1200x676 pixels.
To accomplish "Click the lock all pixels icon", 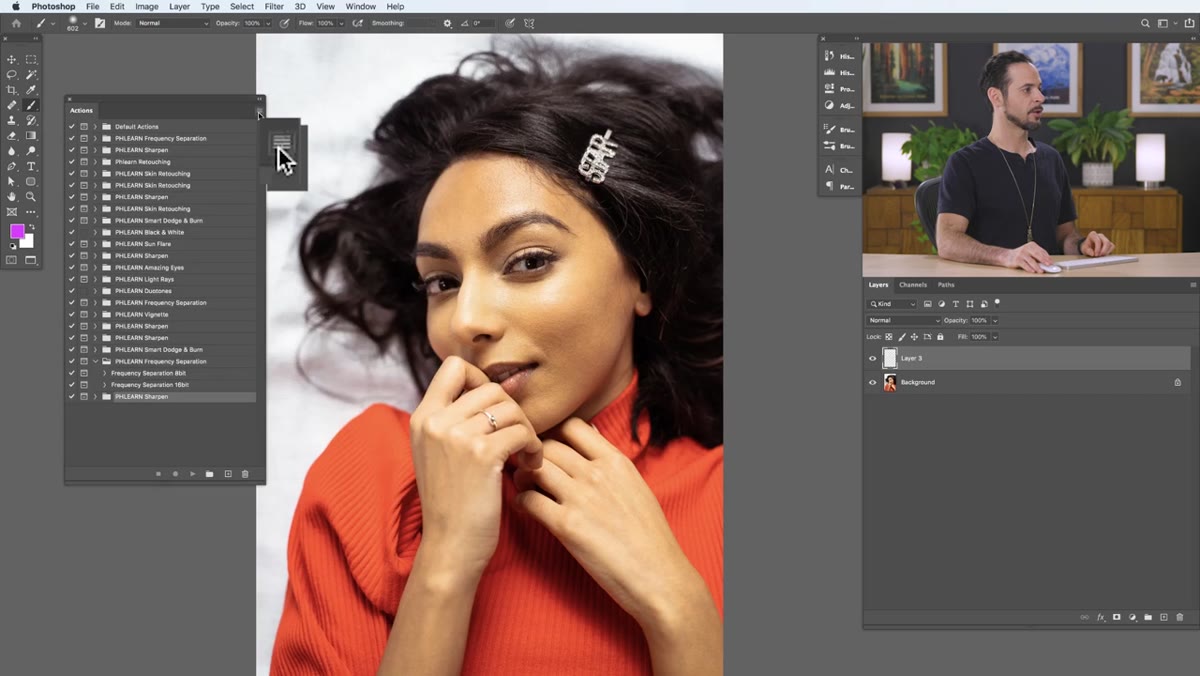I will (940, 337).
